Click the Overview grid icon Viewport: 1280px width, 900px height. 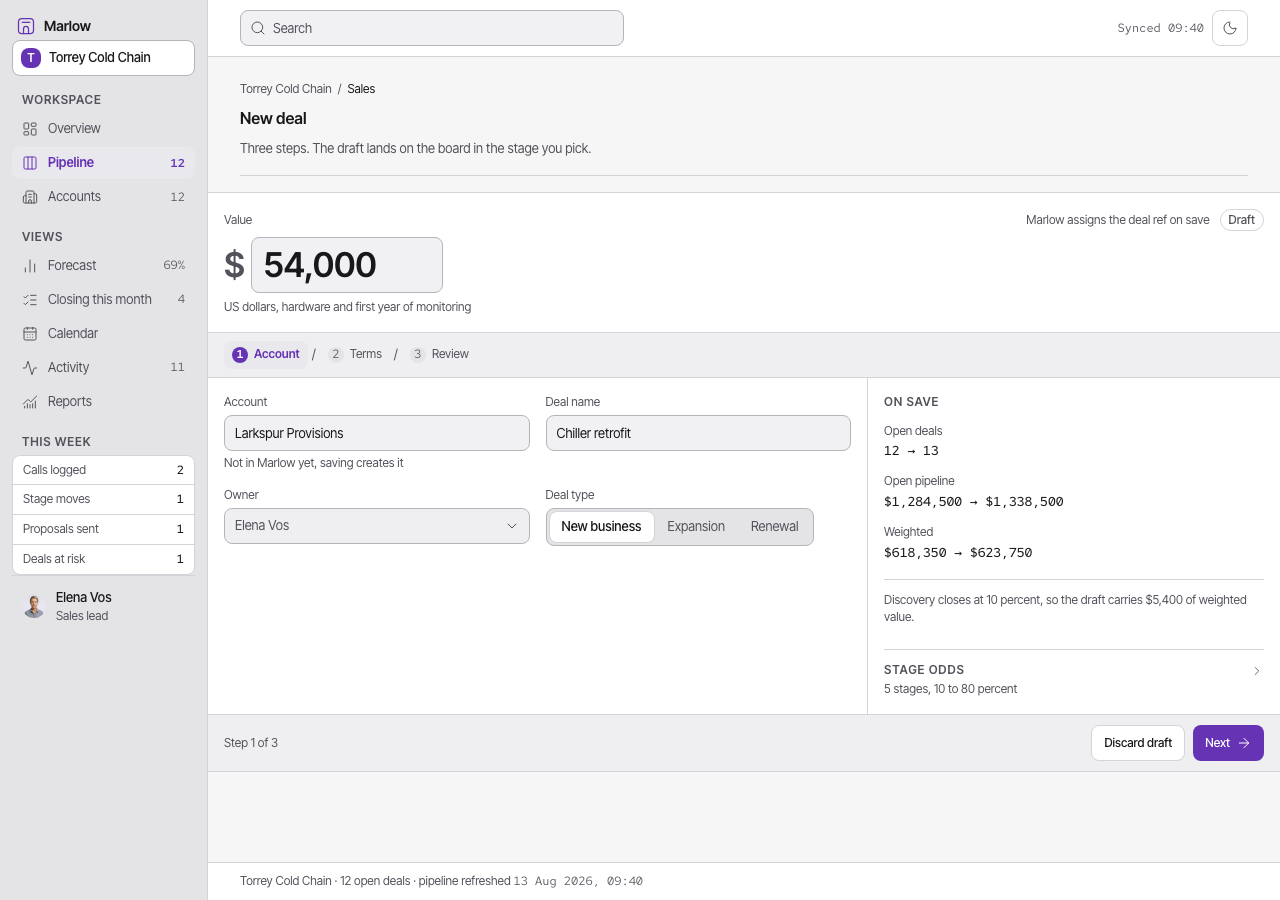(30, 129)
